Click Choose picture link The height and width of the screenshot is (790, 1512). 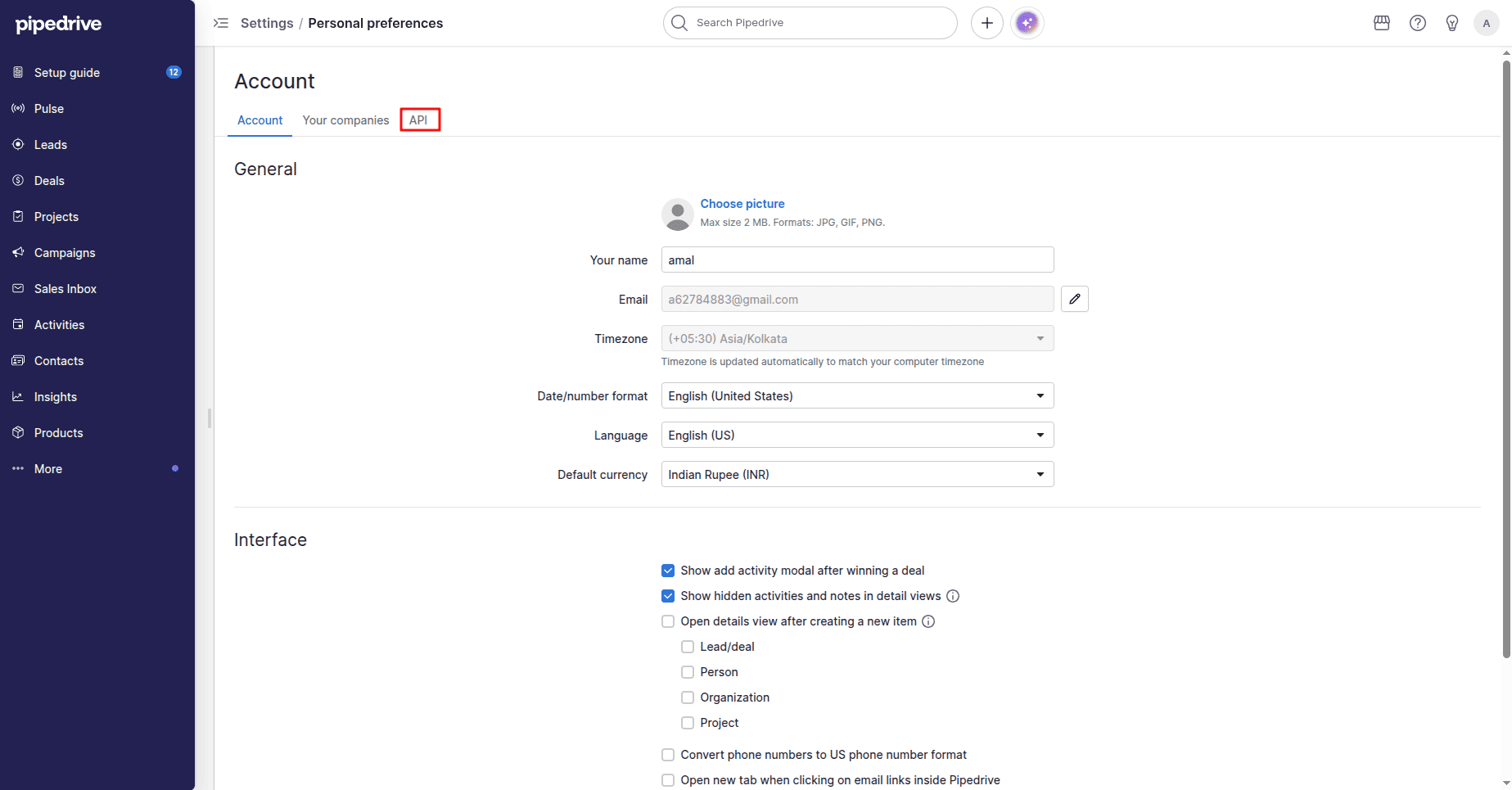pos(742,204)
